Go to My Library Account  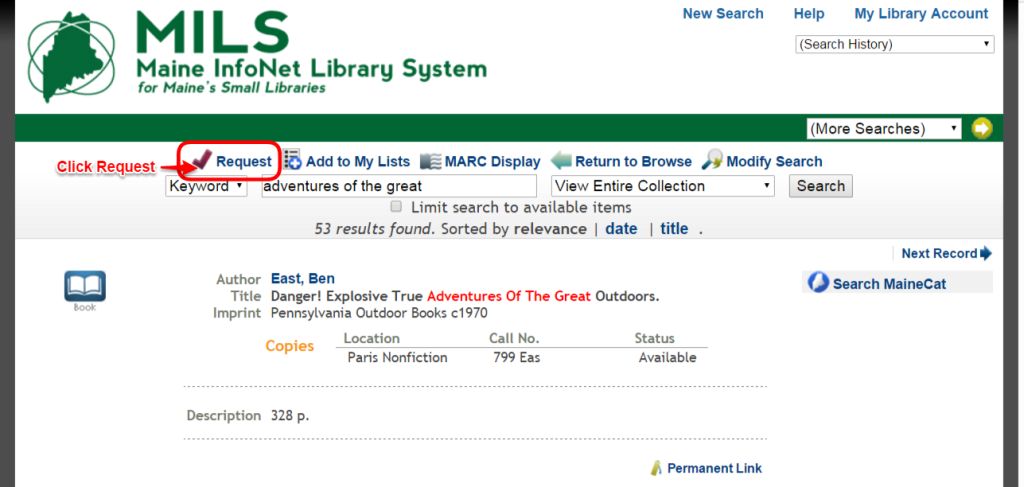pos(921,14)
